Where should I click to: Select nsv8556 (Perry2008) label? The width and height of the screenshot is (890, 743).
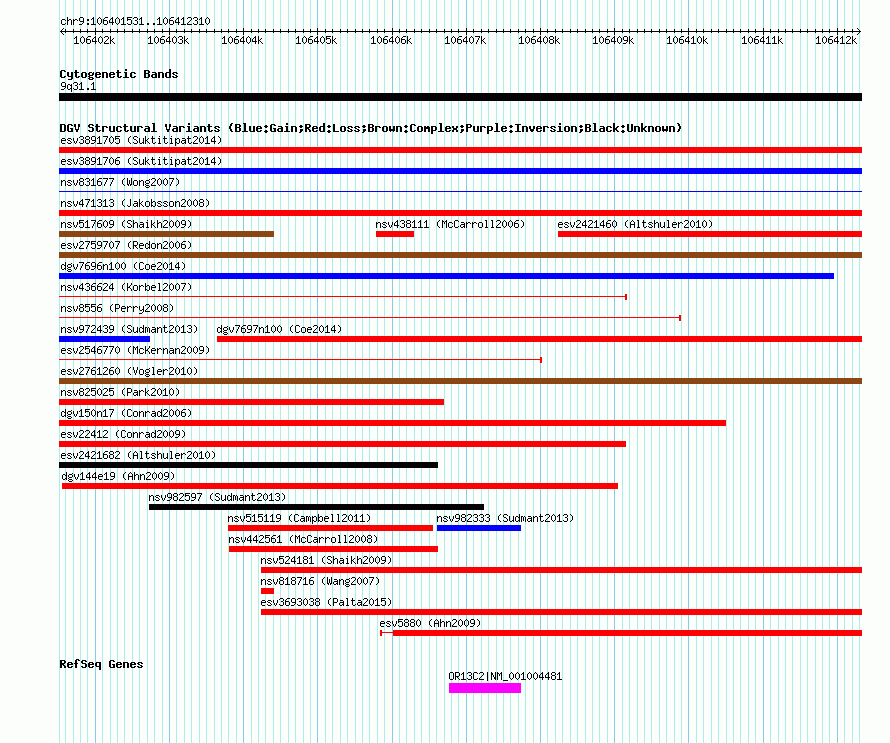[117, 308]
